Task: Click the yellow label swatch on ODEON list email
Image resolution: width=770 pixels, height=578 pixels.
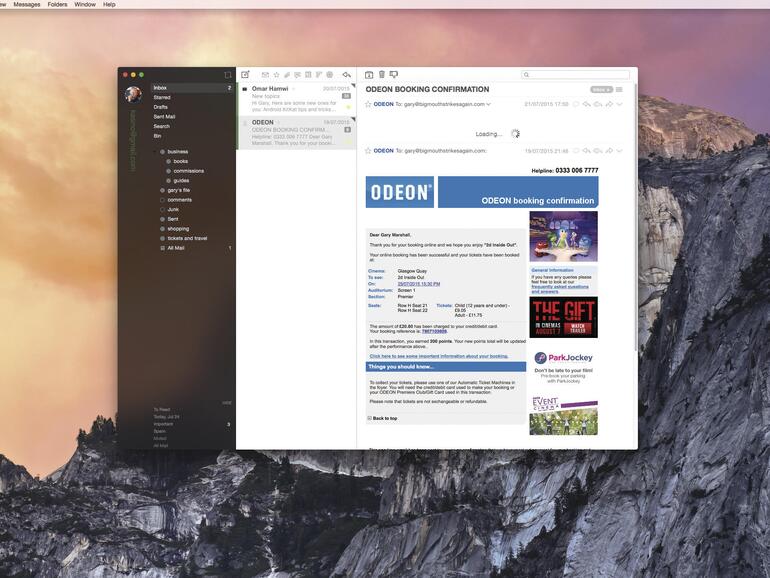Action: click(349, 141)
